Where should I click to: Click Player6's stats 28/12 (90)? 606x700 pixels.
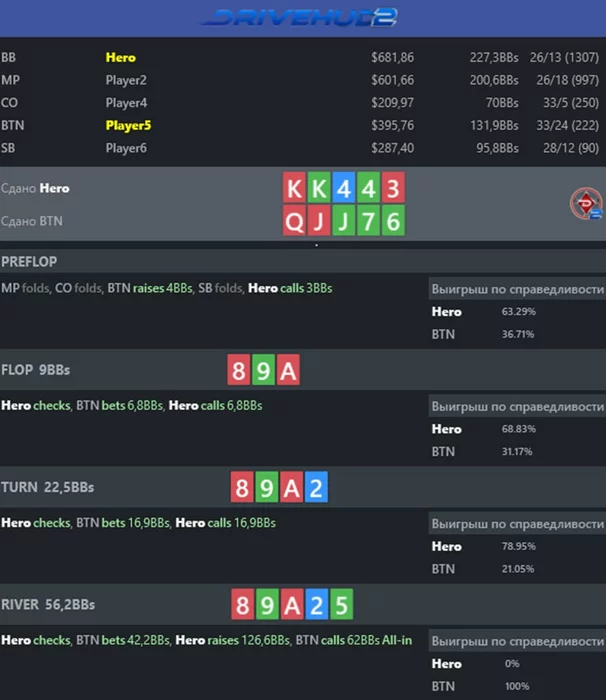(x=571, y=148)
